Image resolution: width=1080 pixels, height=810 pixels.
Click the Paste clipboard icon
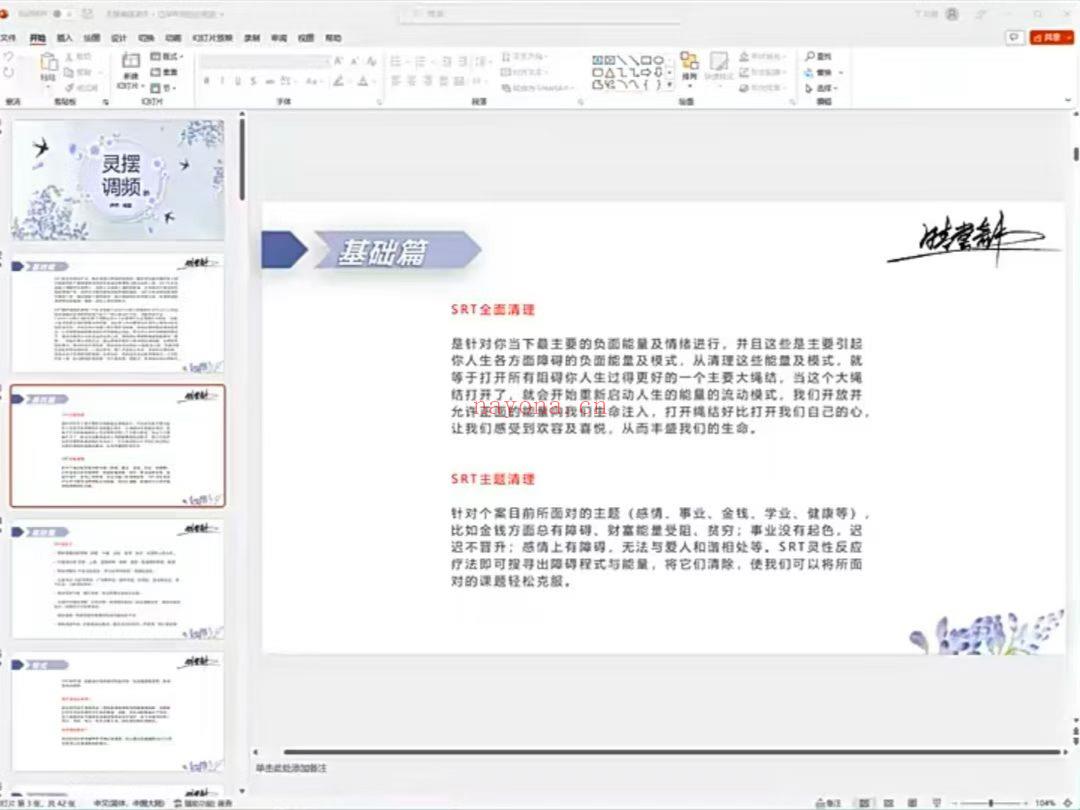pos(48,64)
